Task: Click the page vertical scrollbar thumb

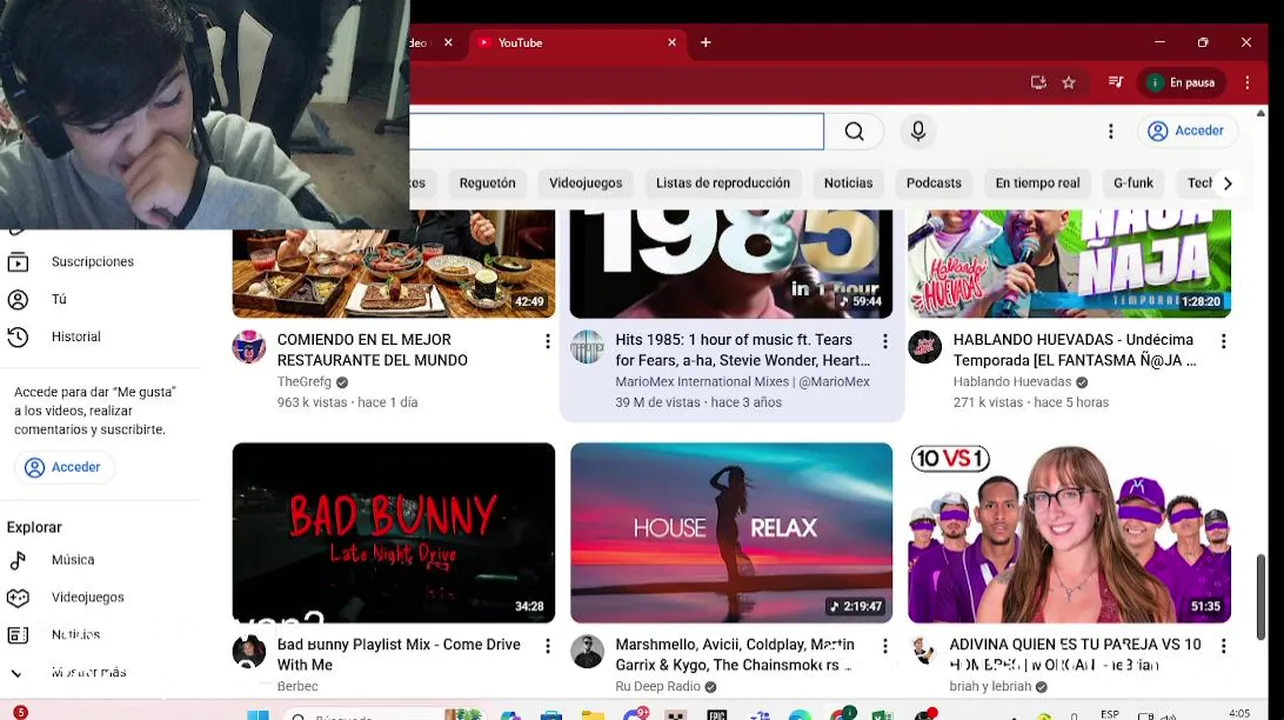Action: point(1261,595)
